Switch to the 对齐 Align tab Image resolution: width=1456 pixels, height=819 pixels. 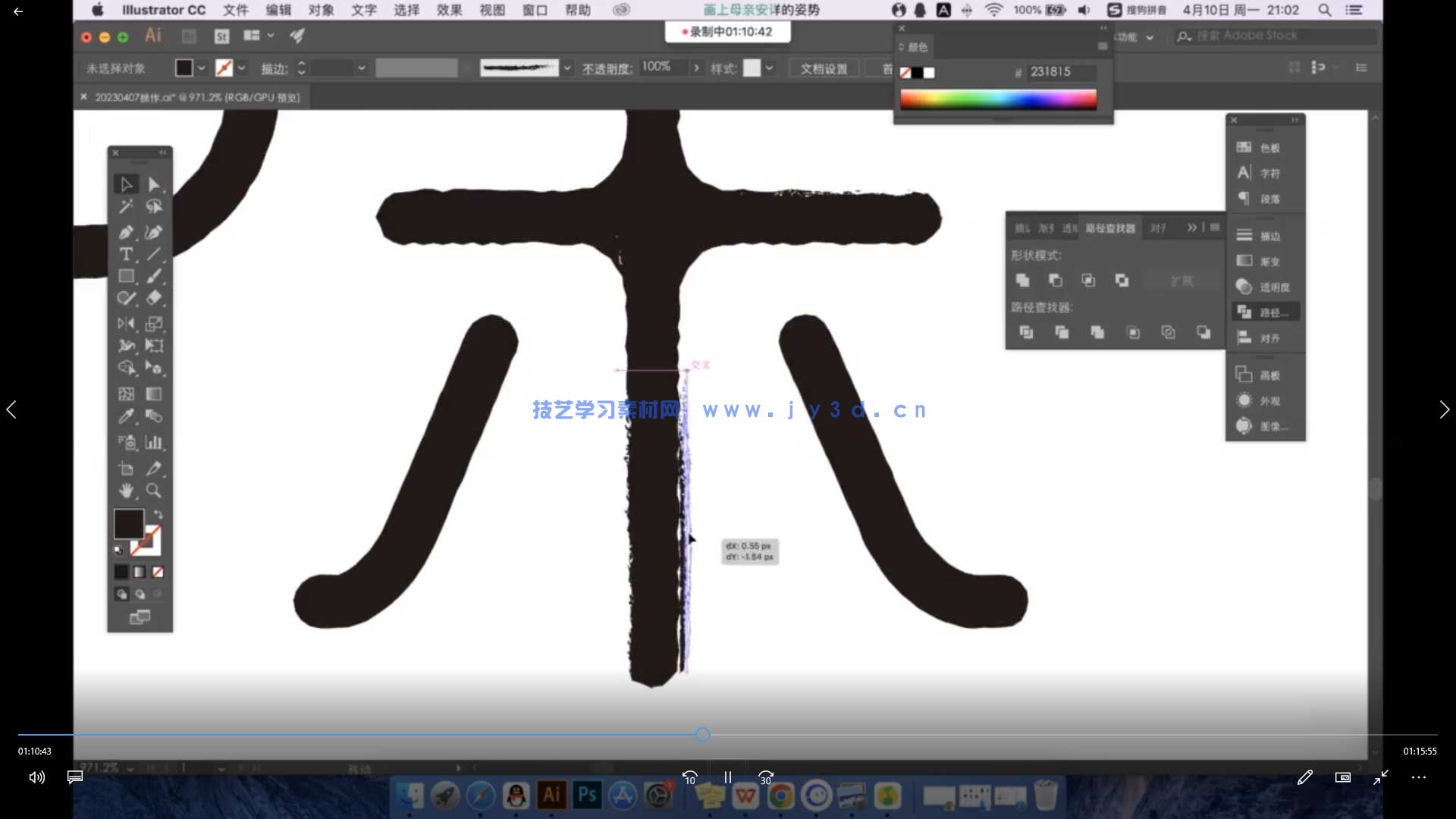pos(1159,227)
